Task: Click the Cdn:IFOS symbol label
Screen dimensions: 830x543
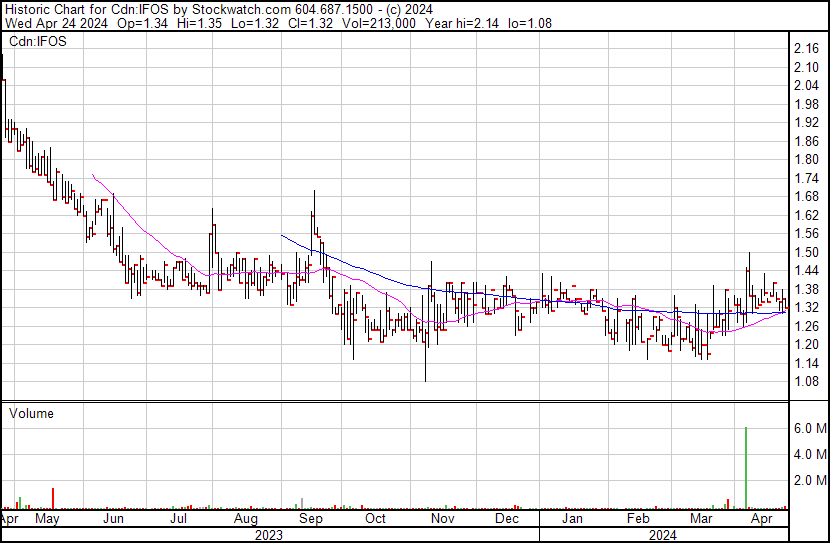Action: (x=38, y=43)
